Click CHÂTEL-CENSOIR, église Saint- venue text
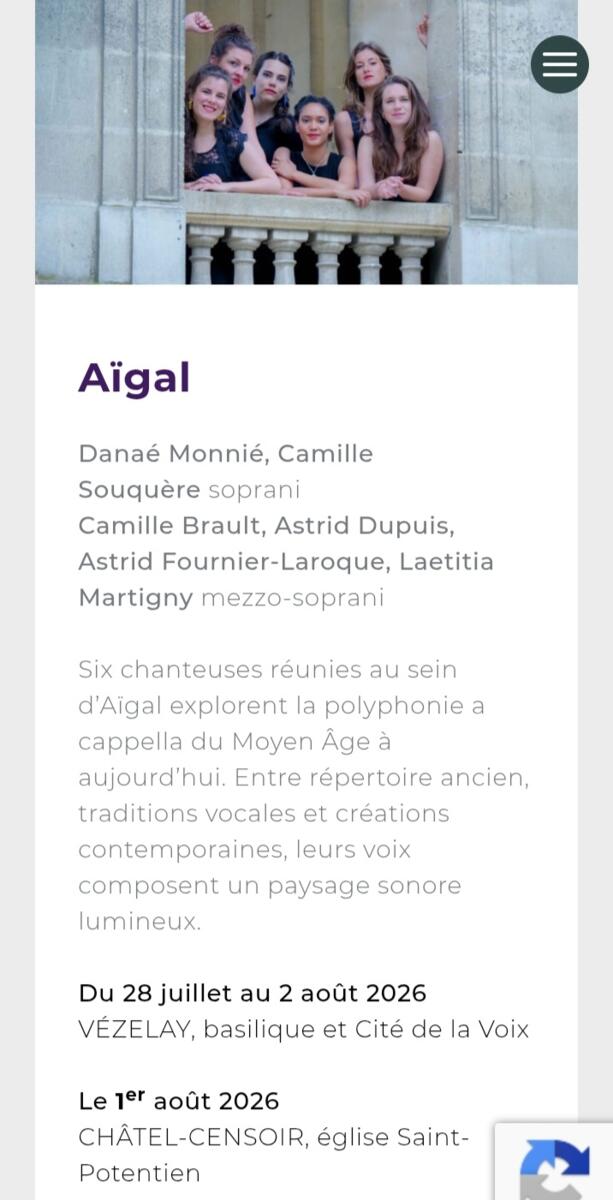Screen dimensions: 613x1200 tap(273, 1137)
